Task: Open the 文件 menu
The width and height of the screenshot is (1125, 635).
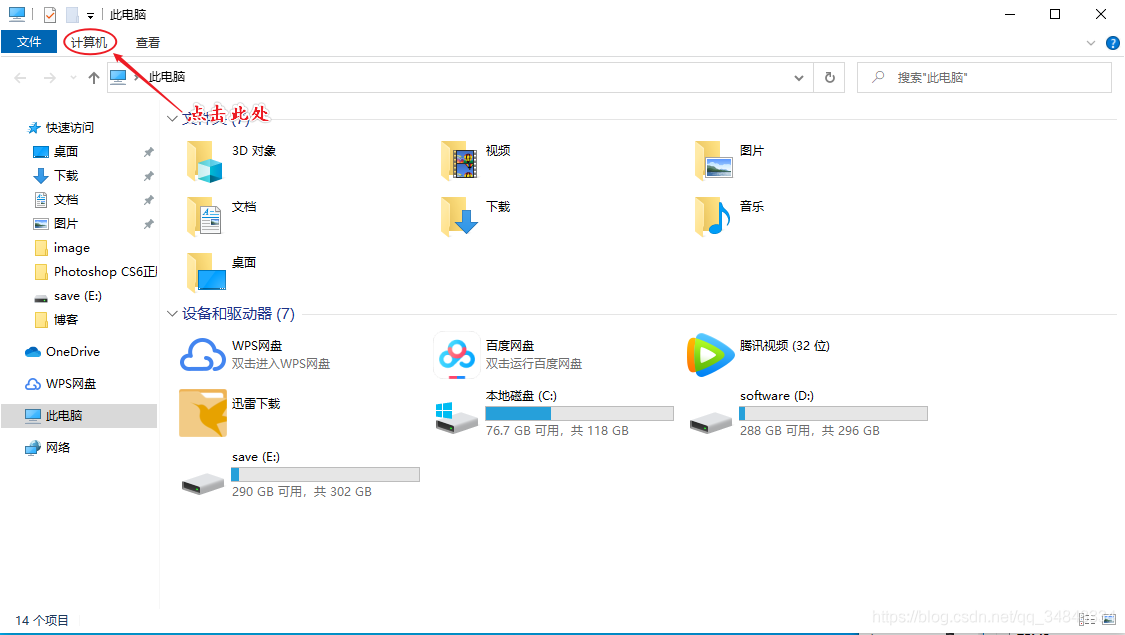Action: point(29,42)
